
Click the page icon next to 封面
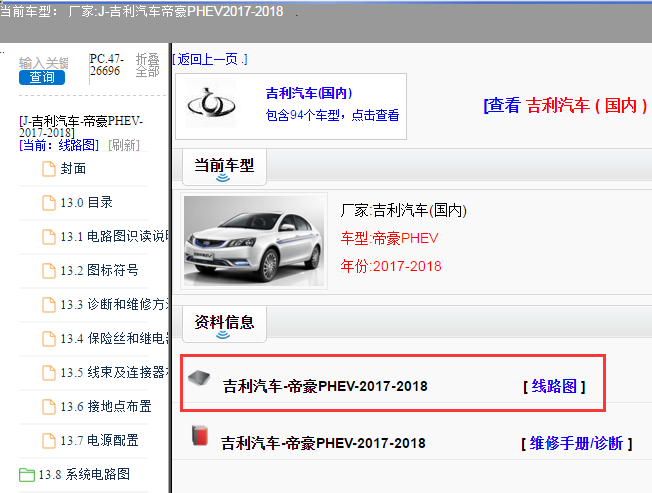[49, 169]
